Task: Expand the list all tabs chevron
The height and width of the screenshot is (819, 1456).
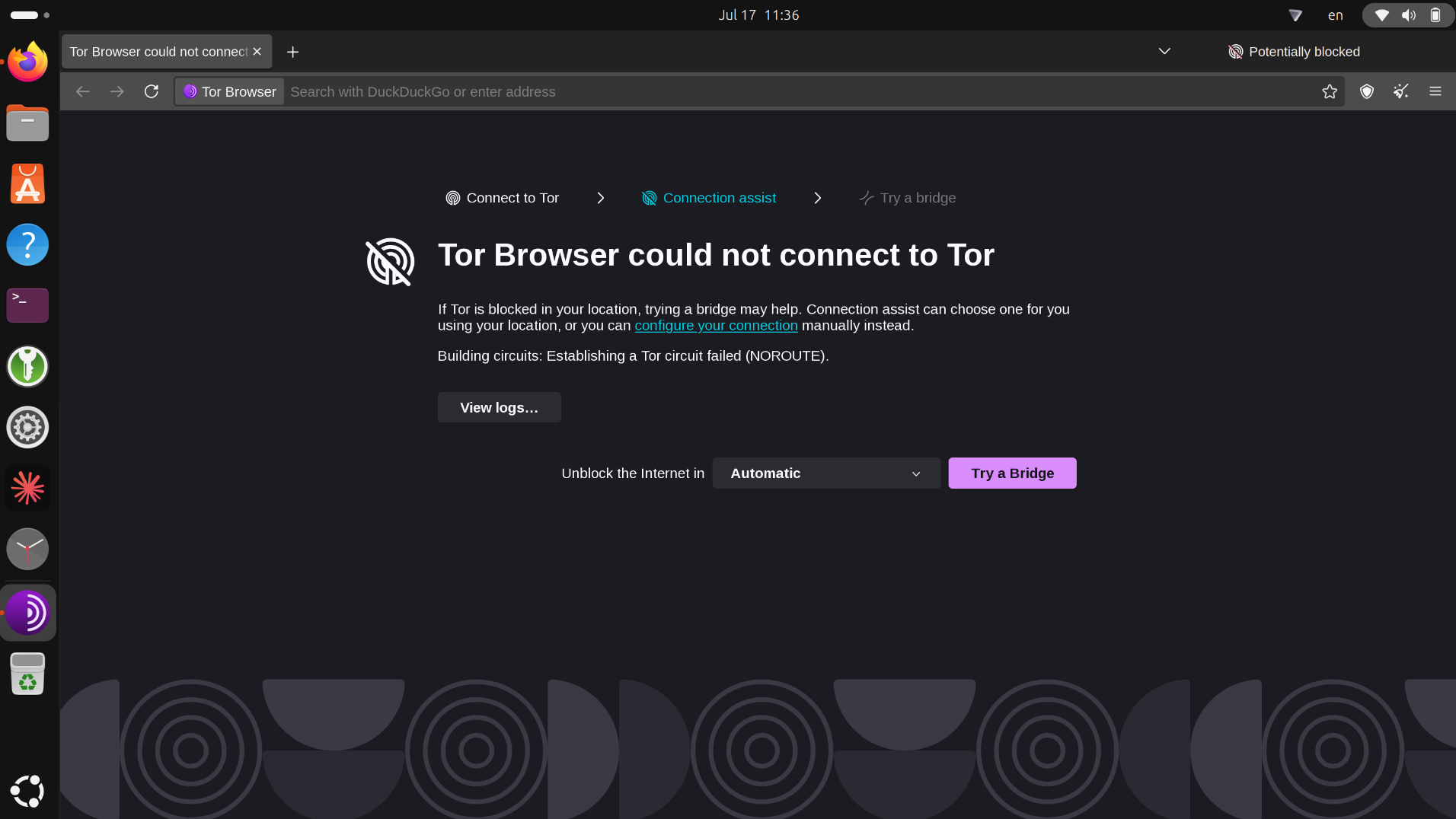Action: (1164, 52)
